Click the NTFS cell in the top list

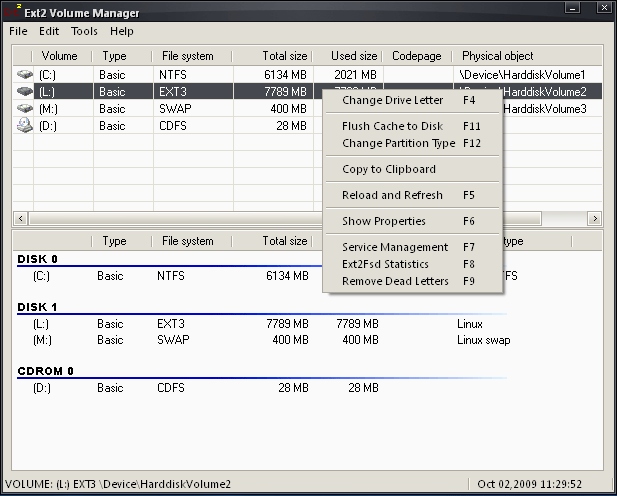pos(173,74)
